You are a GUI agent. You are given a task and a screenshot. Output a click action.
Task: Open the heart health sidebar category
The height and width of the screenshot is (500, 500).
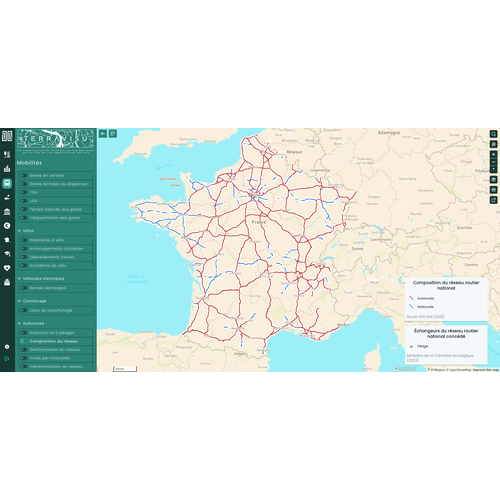[7, 268]
